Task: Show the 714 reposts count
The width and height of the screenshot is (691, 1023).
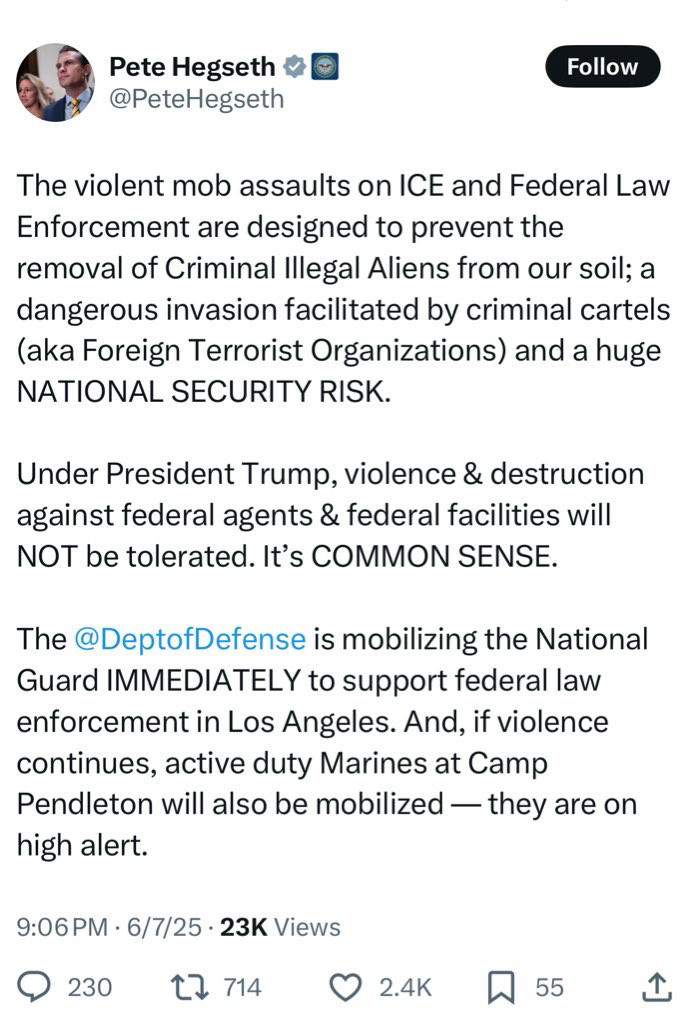Action: [x=243, y=988]
